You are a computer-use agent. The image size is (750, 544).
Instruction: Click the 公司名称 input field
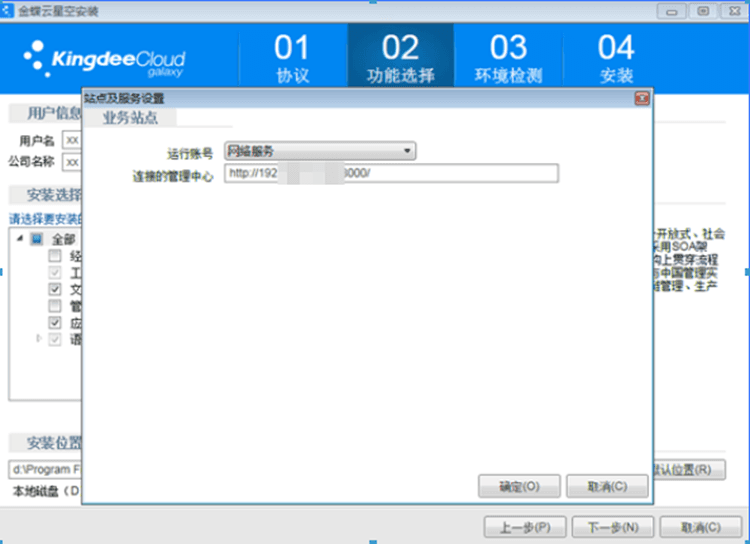[x=72, y=162]
